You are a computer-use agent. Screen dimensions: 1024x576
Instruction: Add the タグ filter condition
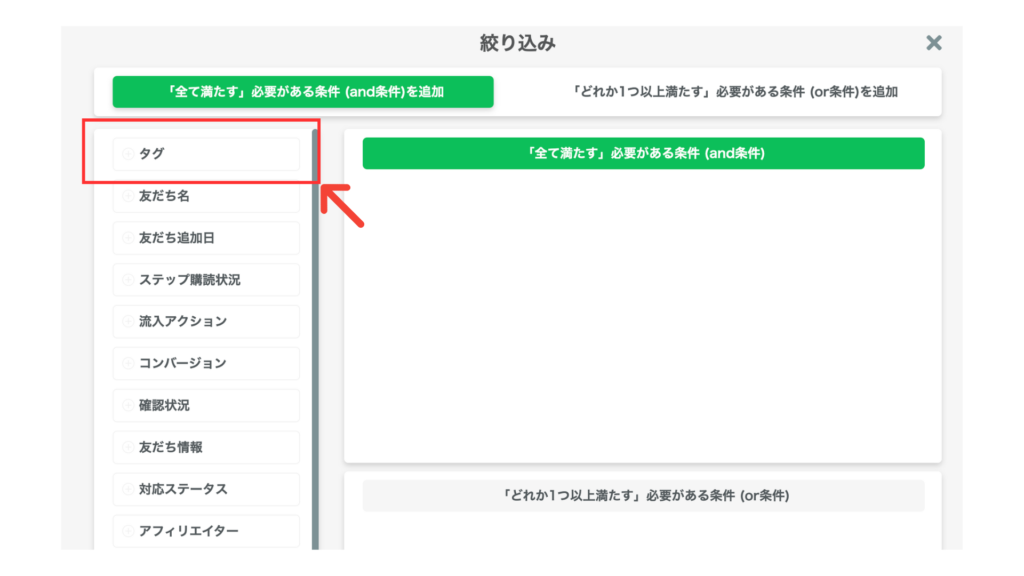pyautogui.click(x=206, y=154)
